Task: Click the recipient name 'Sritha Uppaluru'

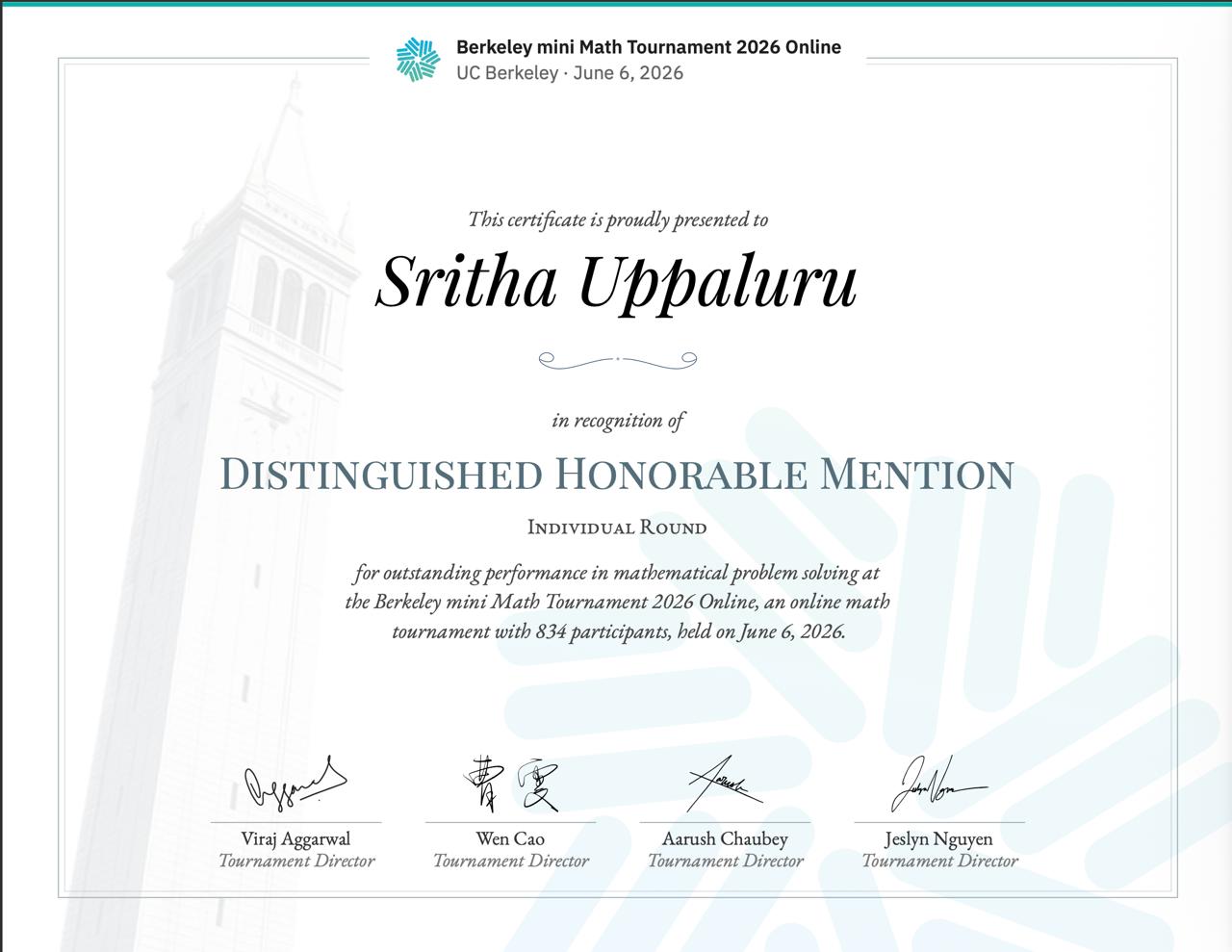Action: point(616,282)
